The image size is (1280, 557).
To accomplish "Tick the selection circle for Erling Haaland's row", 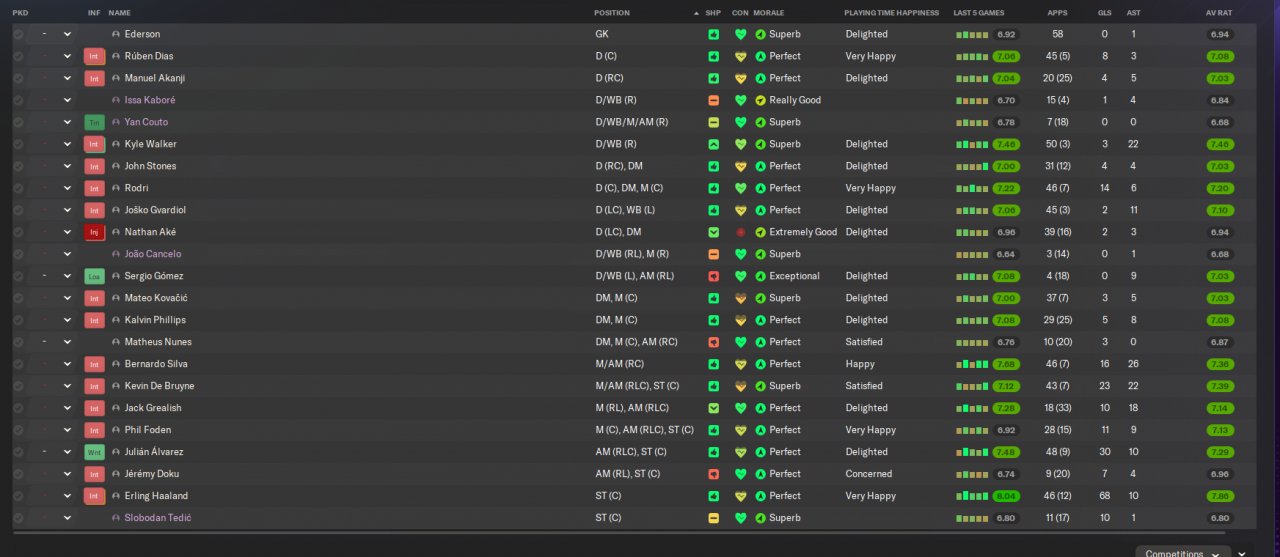I will [x=18, y=496].
